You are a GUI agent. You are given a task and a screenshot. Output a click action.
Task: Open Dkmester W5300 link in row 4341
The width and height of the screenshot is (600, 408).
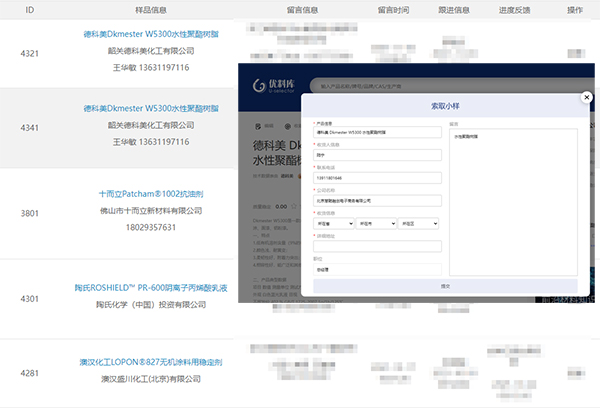click(x=151, y=108)
